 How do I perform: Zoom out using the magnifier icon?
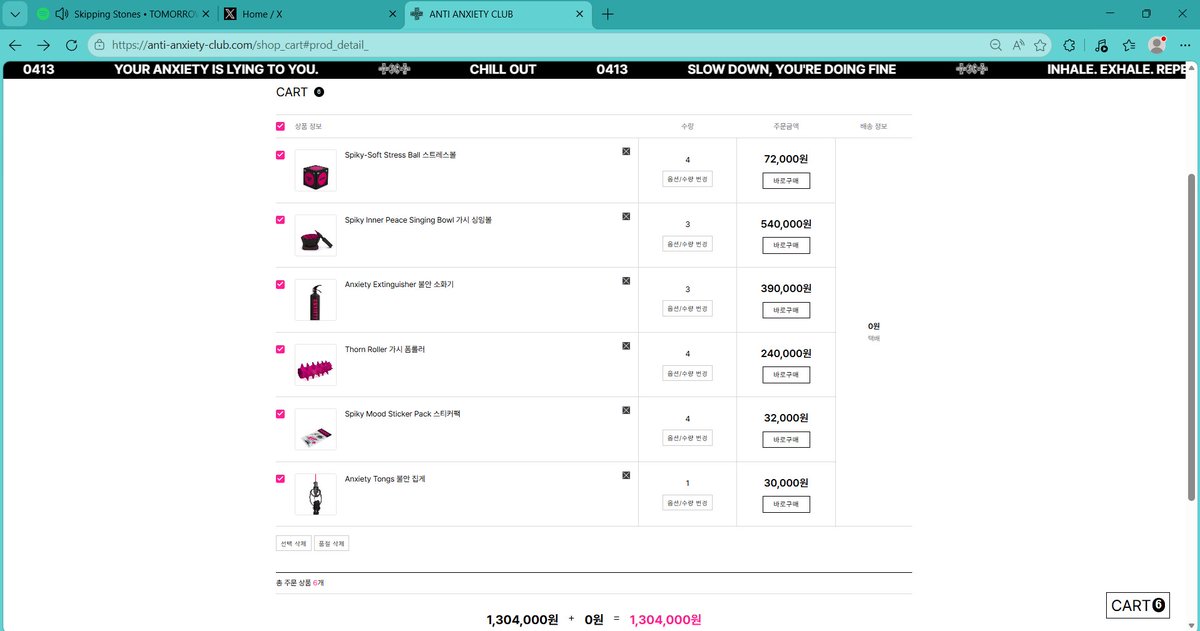coord(995,45)
